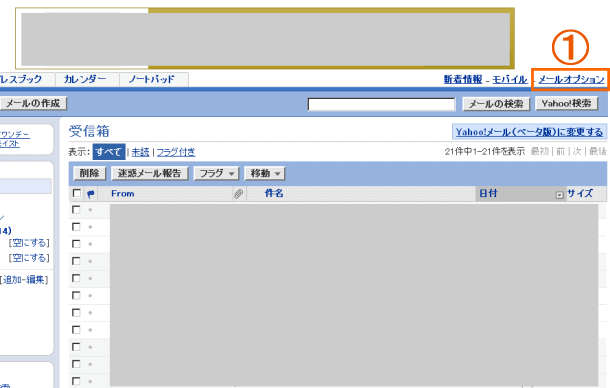The width and height of the screenshot is (610, 388).
Task: Show すべて messages filter
Action: tap(109, 152)
